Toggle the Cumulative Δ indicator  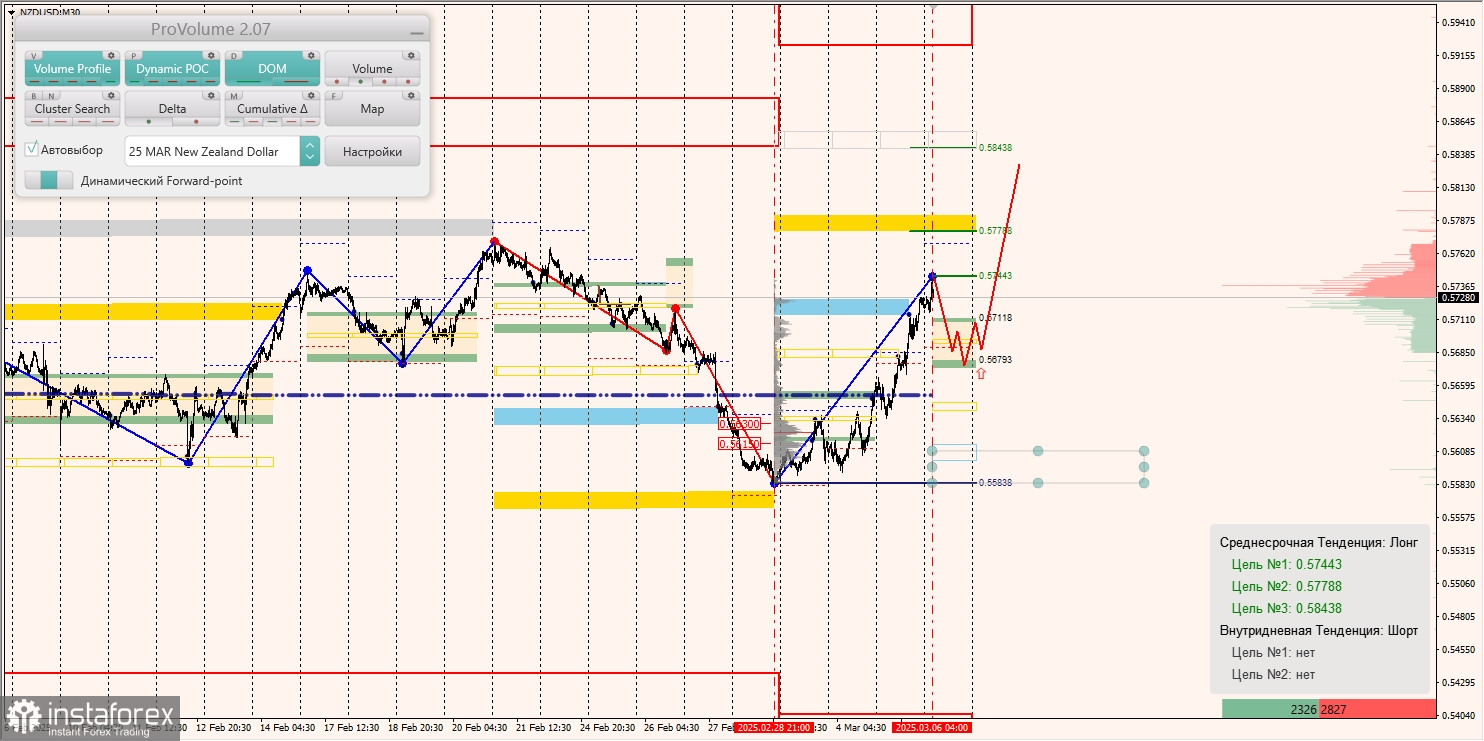click(x=272, y=109)
